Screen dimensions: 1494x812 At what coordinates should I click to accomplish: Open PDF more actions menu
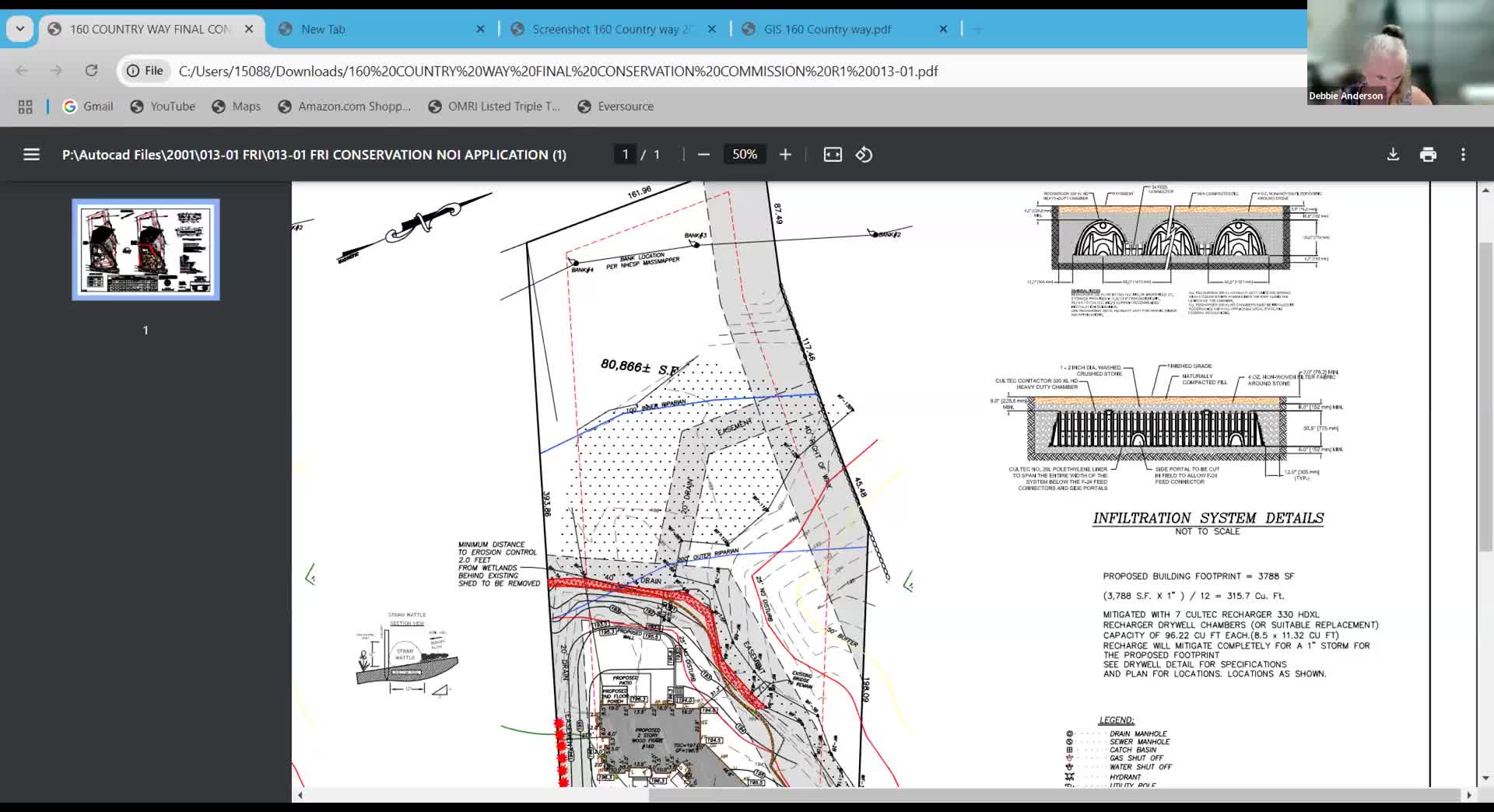[1463, 155]
